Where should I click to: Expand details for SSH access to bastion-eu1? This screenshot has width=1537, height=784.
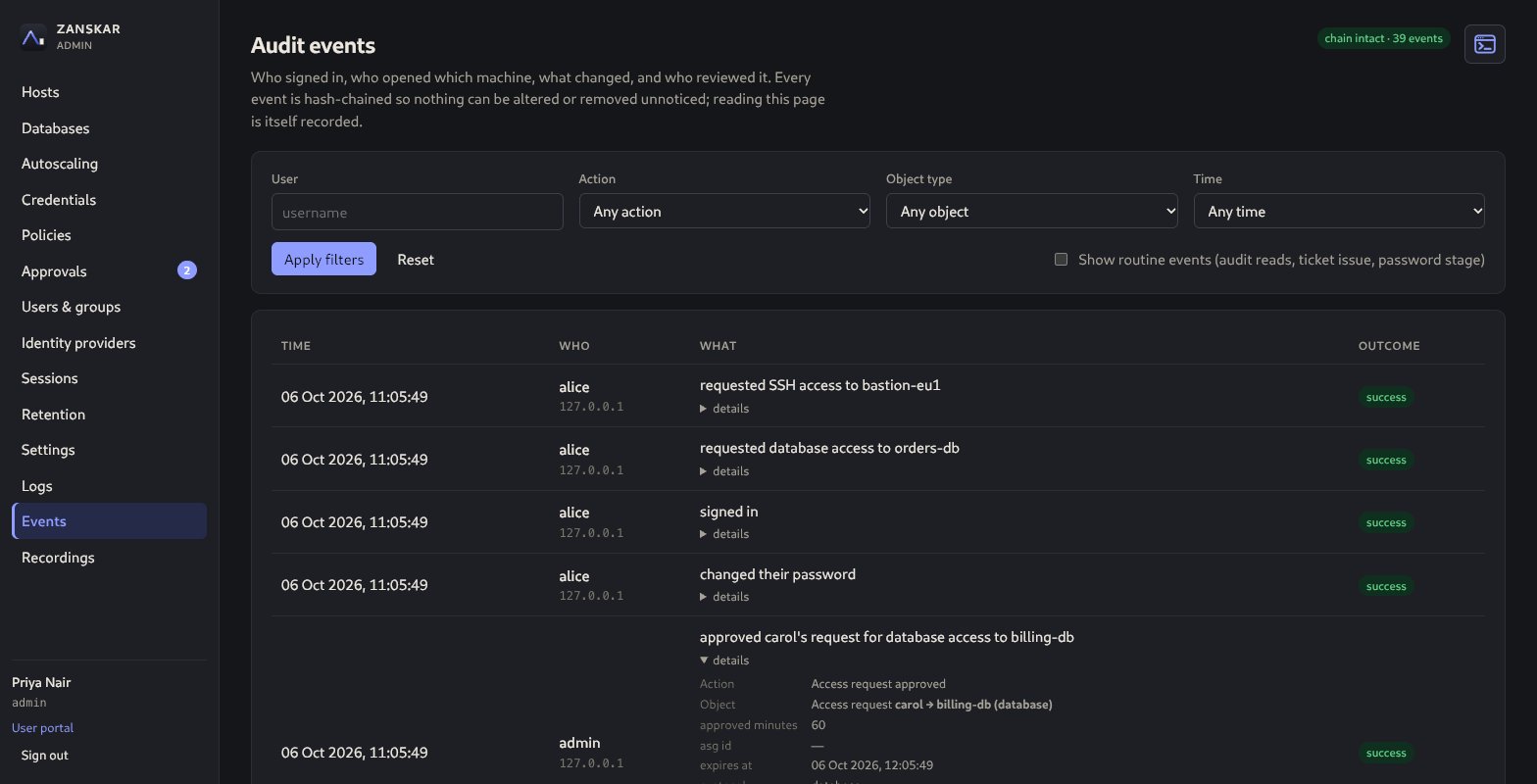tap(724, 409)
